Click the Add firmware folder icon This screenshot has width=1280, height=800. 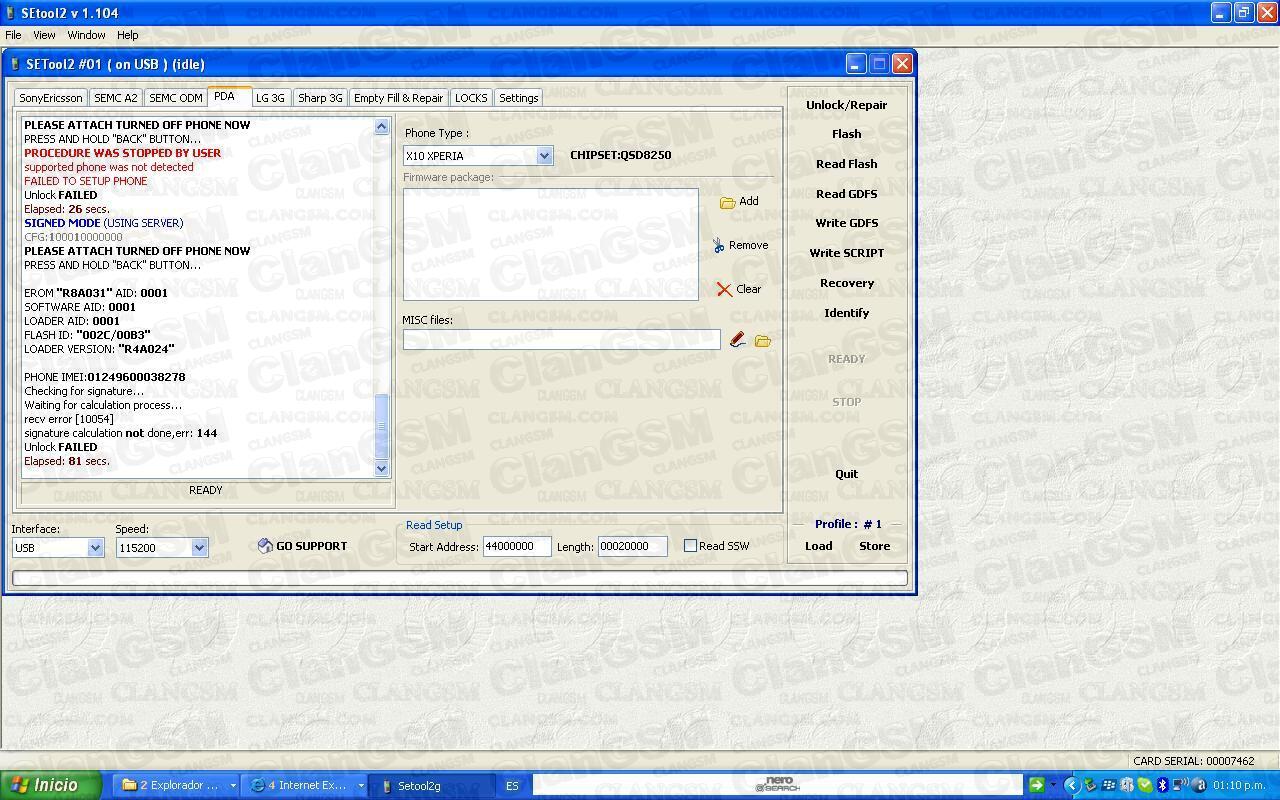tap(727, 202)
